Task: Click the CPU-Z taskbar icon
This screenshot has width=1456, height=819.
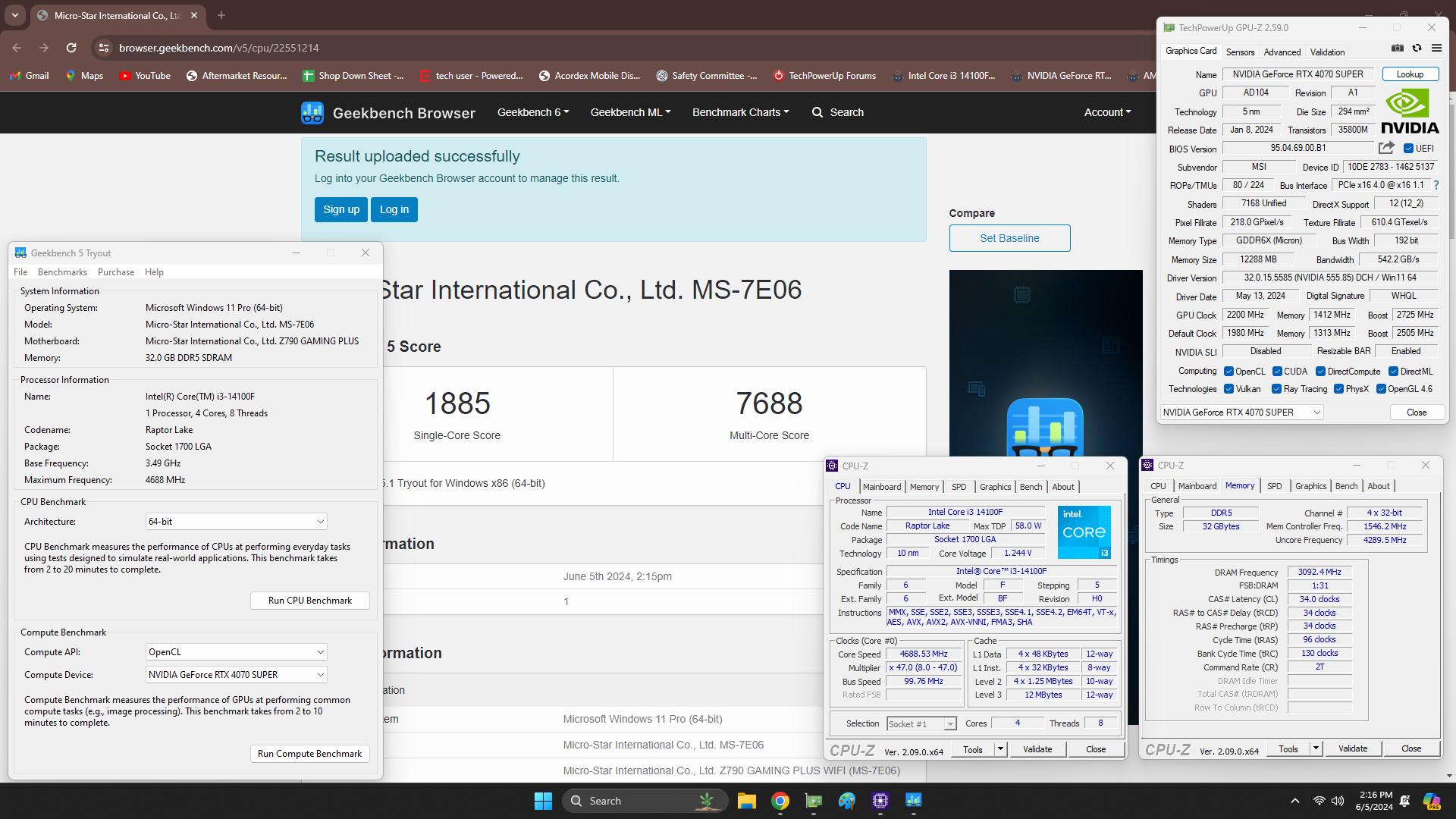Action: click(880, 801)
